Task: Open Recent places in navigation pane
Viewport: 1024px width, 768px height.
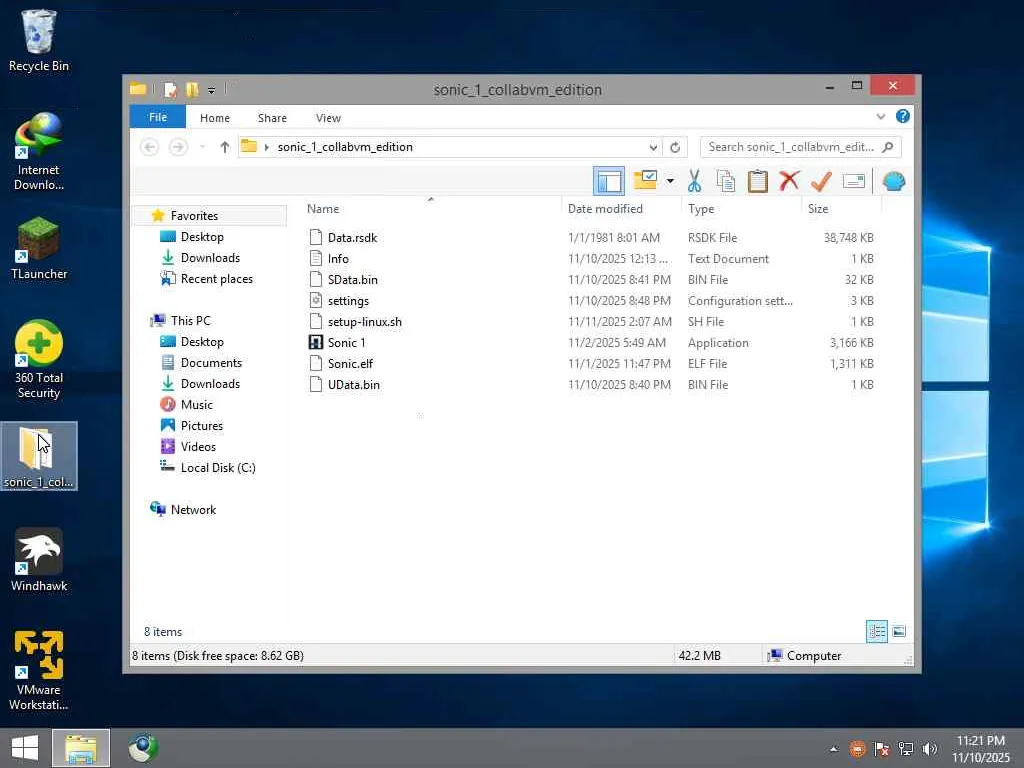Action: click(216, 279)
